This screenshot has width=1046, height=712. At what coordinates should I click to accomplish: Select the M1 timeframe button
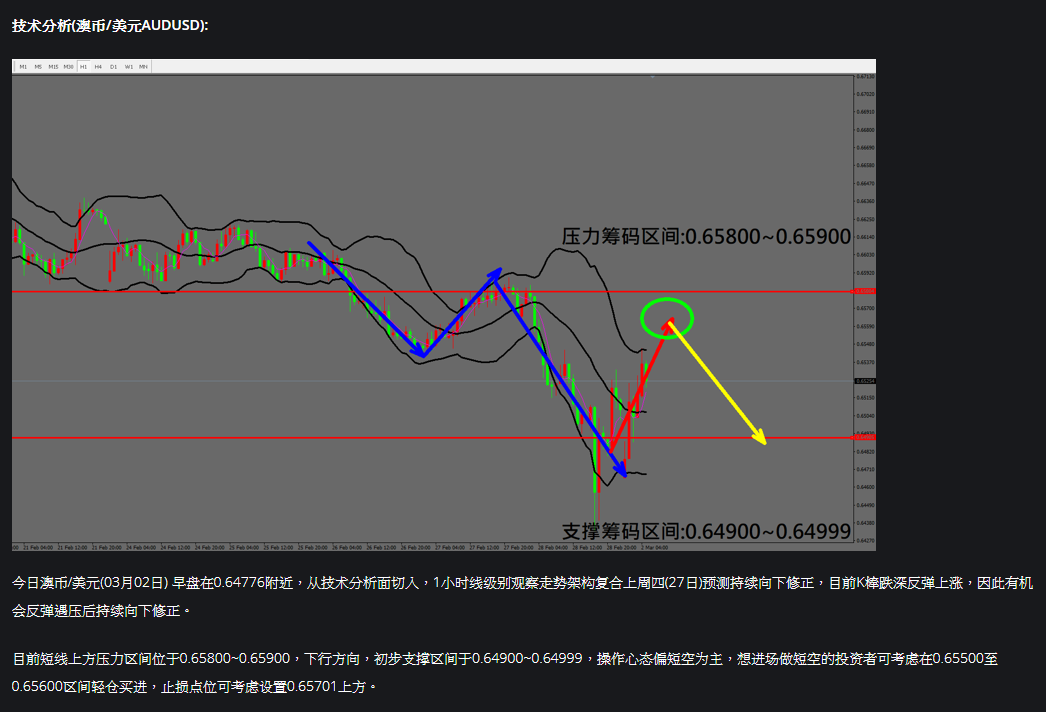point(23,67)
